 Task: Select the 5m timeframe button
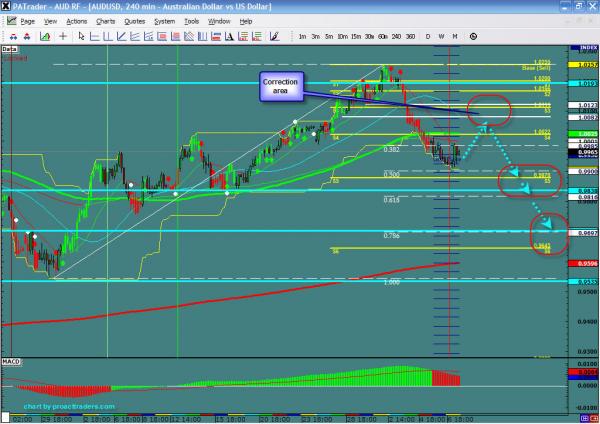tap(329, 36)
